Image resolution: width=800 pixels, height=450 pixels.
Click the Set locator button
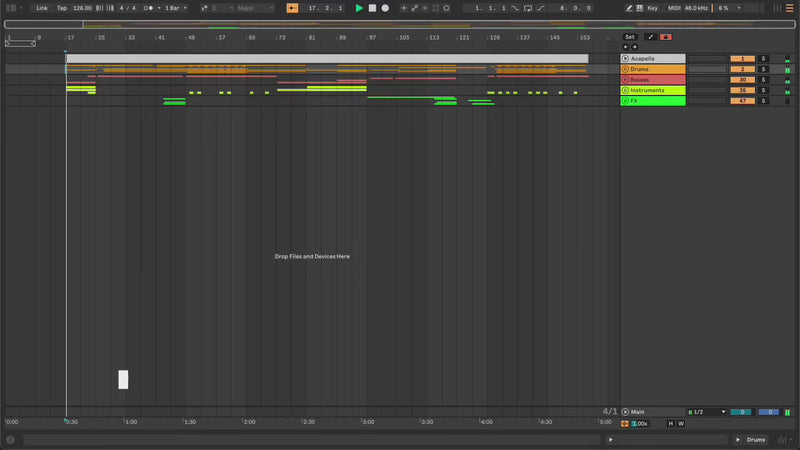[x=629, y=37]
